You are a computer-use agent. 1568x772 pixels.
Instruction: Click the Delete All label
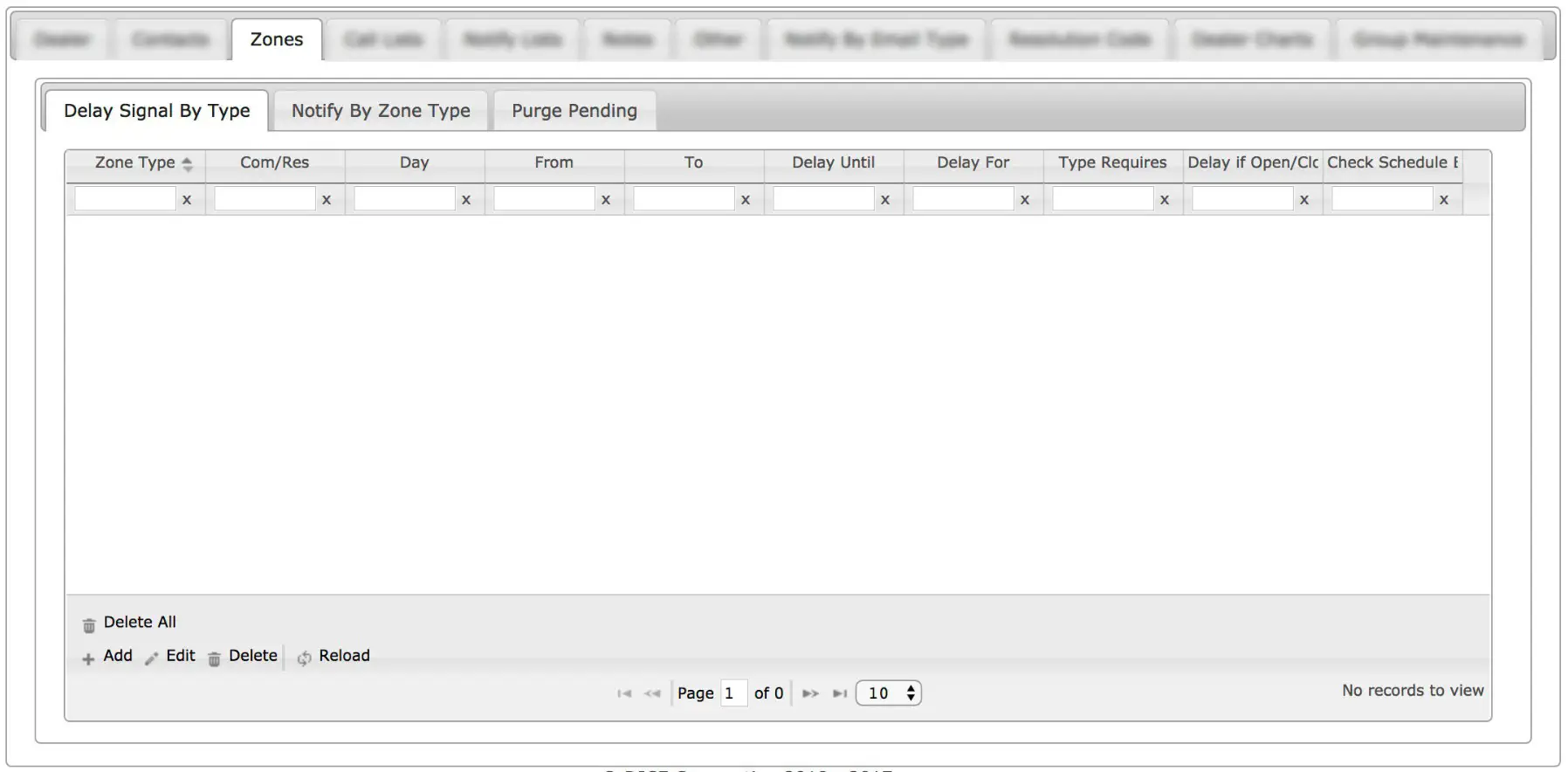coord(140,622)
